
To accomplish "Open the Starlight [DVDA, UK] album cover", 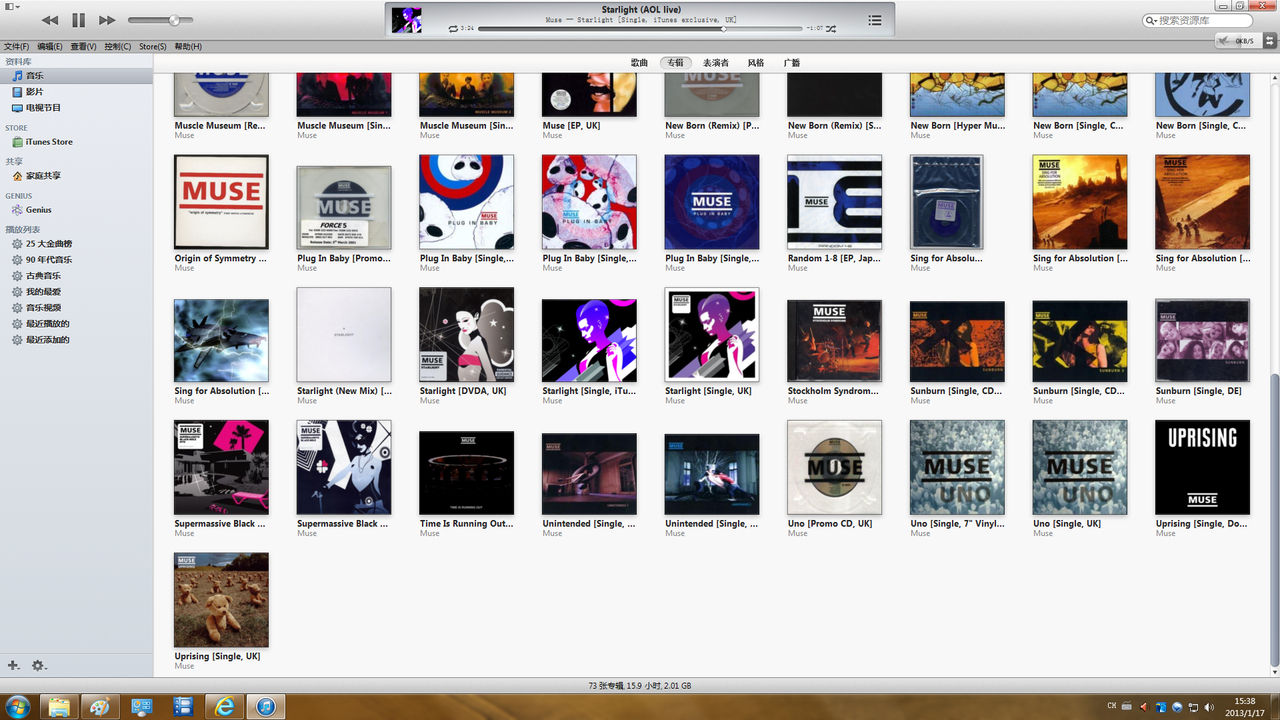I will pyautogui.click(x=466, y=335).
